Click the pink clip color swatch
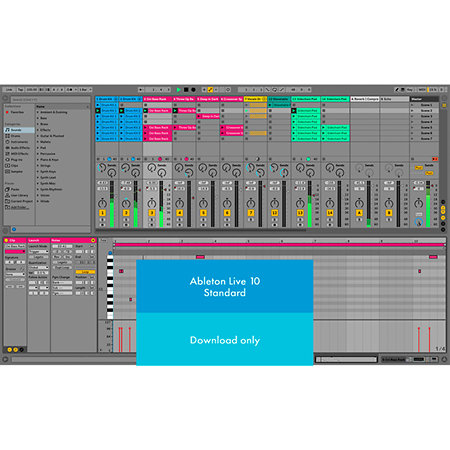Image resolution: width=450 pixels, height=450 pixels. [x=15, y=252]
